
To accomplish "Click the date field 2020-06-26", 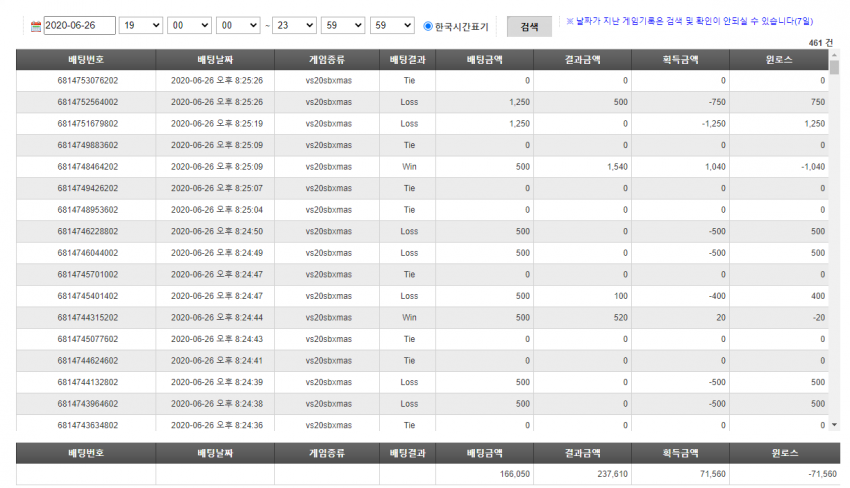I will pyautogui.click(x=79, y=25).
